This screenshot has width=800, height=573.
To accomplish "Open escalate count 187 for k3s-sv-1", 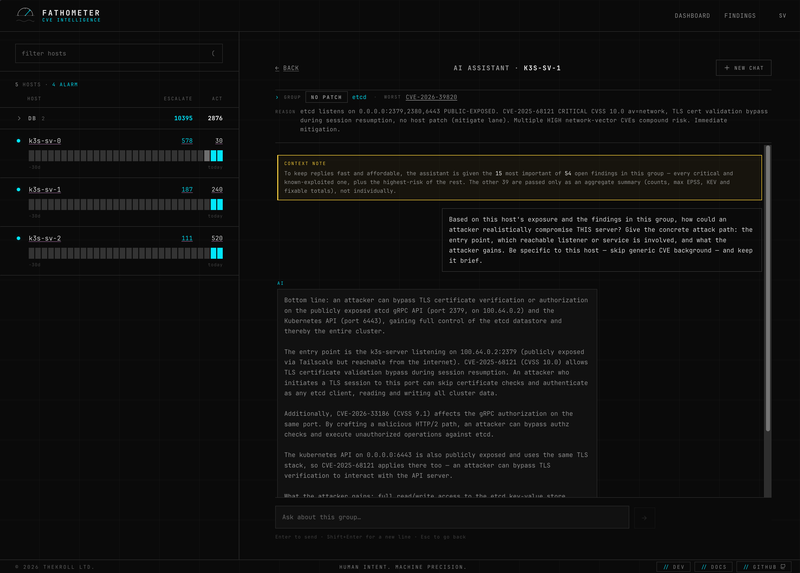I will (187, 190).
